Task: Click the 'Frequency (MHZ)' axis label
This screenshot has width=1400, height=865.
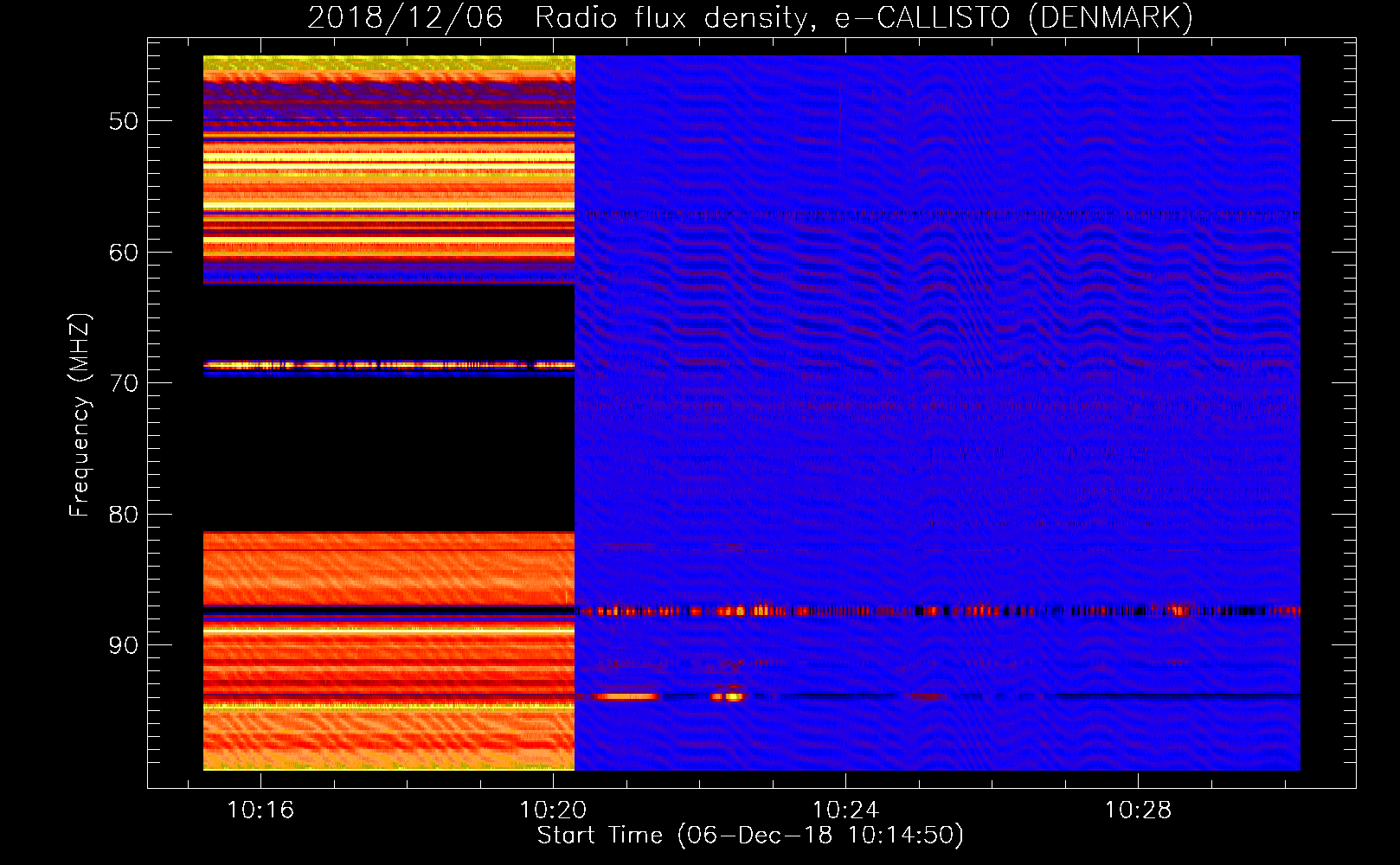Action: coord(80,415)
